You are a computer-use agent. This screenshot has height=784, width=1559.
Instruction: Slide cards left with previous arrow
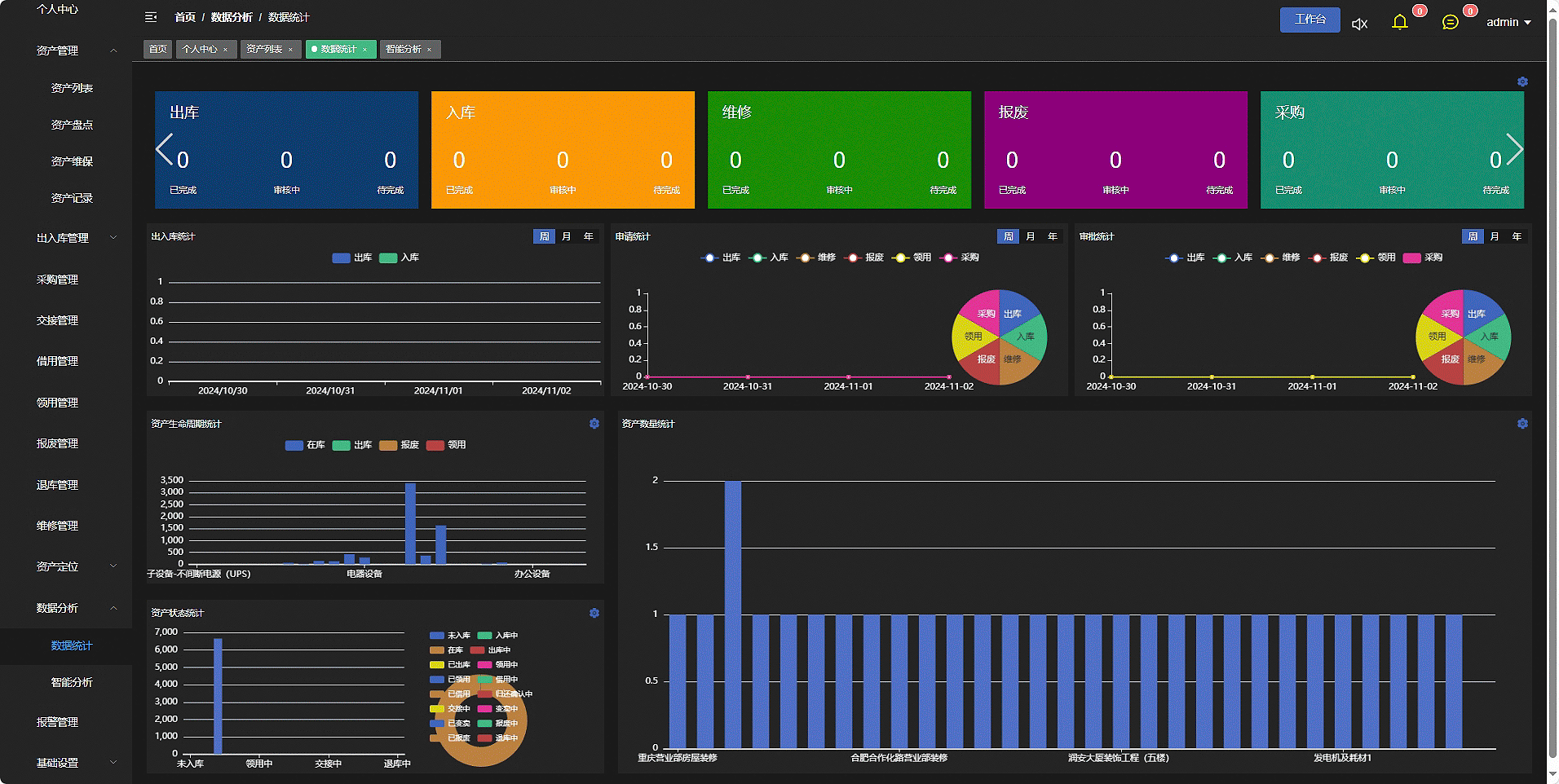coord(165,149)
